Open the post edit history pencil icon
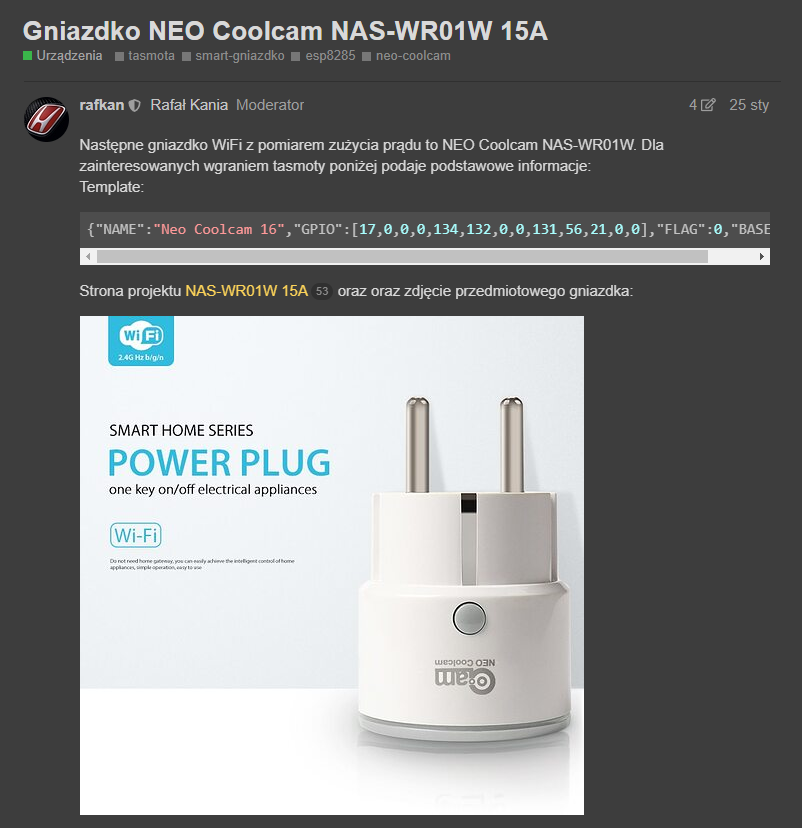 coord(708,105)
